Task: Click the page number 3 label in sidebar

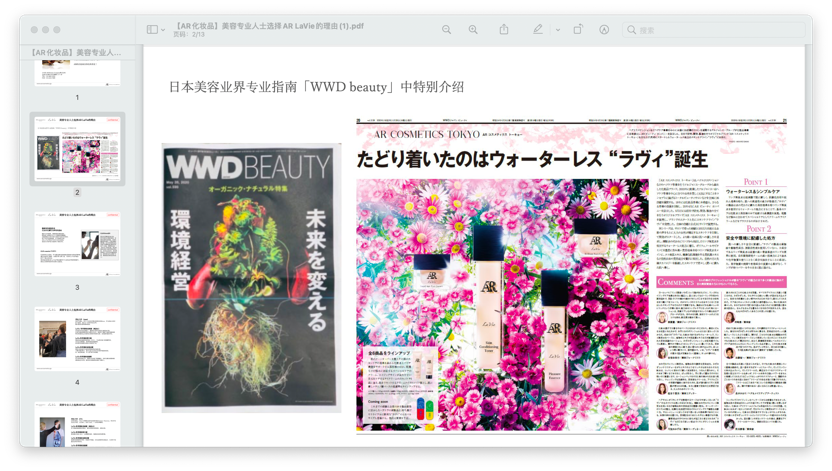Action: (x=77, y=287)
